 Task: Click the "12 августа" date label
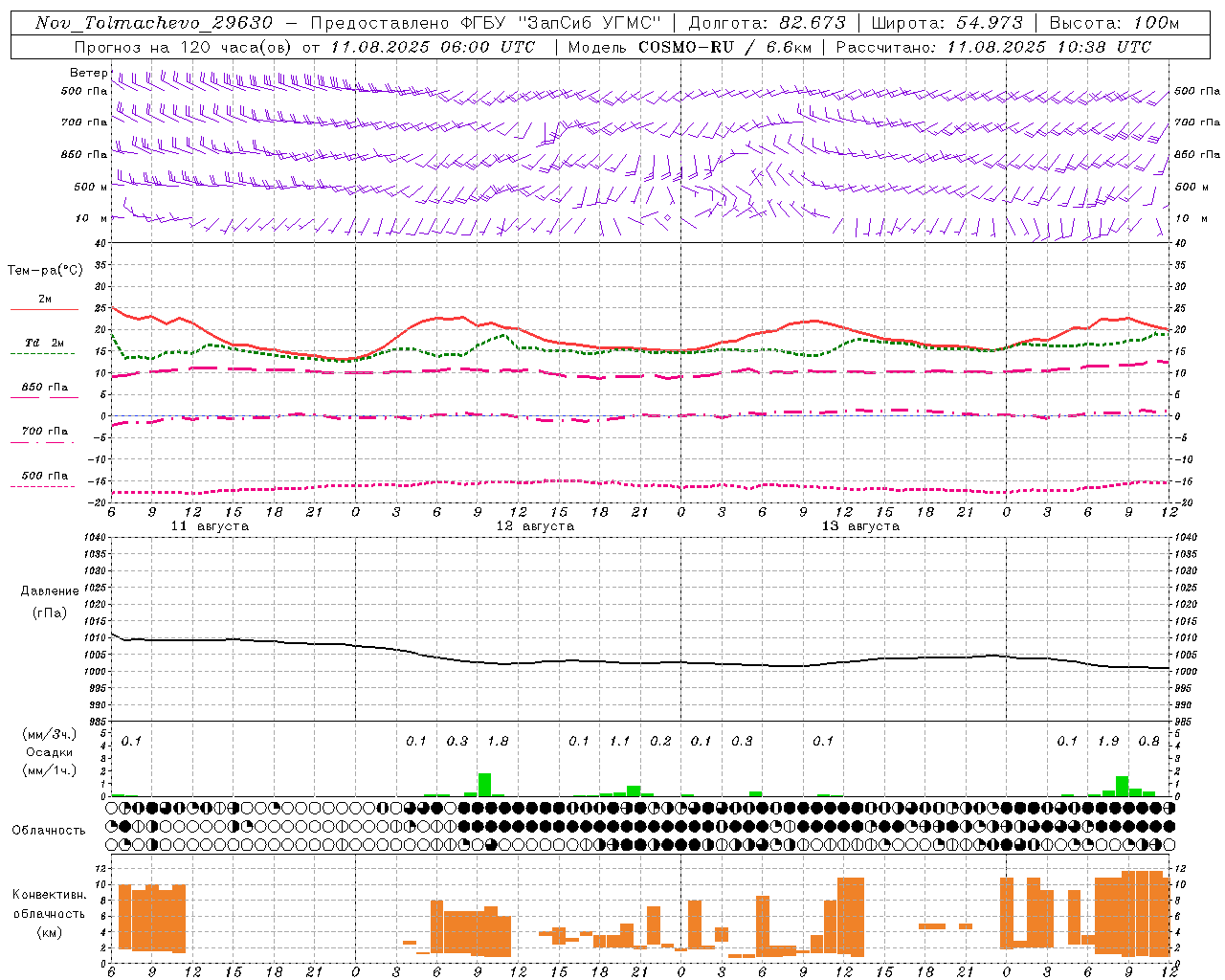[535, 526]
